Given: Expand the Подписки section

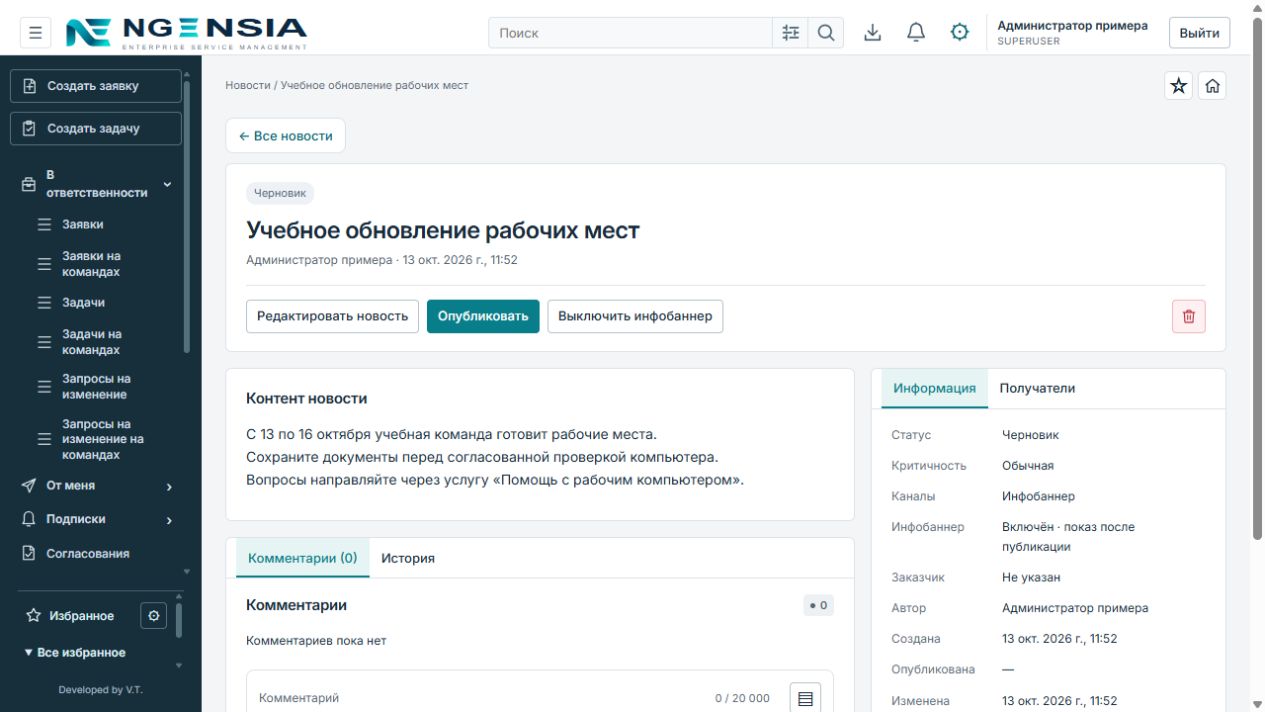Looking at the screenshot, I should point(96,520).
